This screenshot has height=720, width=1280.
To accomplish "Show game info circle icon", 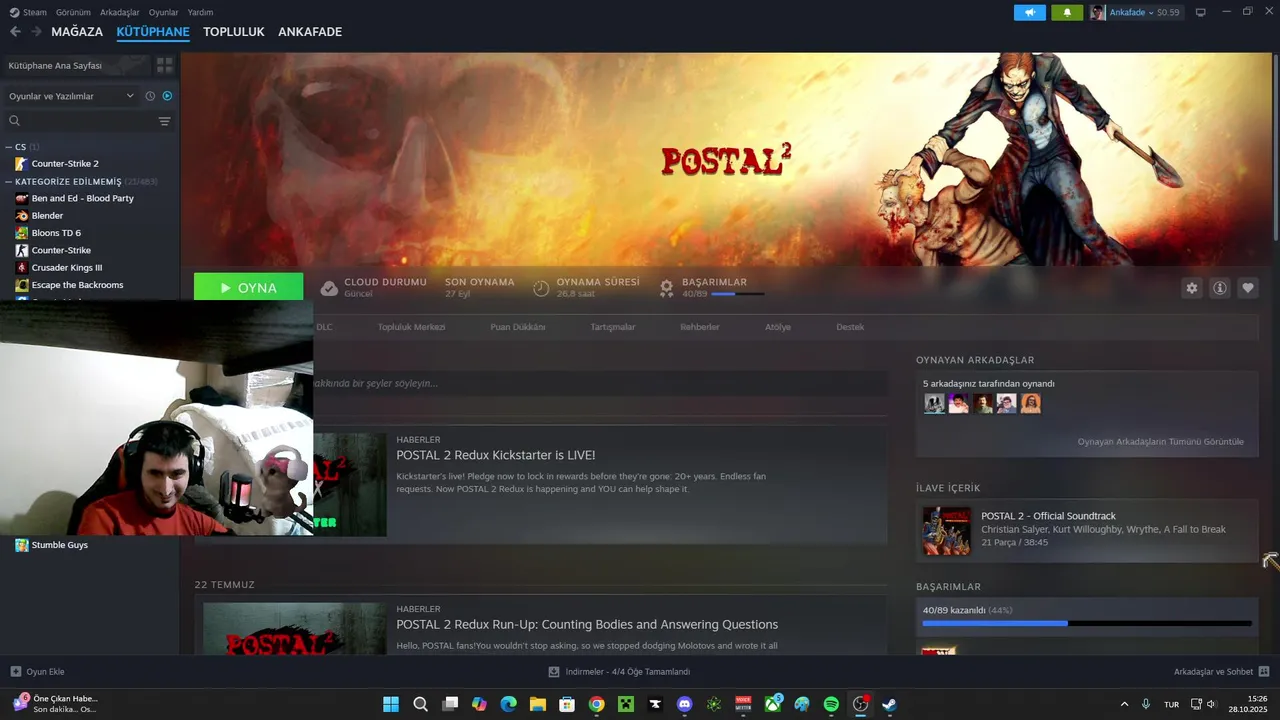I will (x=1220, y=288).
